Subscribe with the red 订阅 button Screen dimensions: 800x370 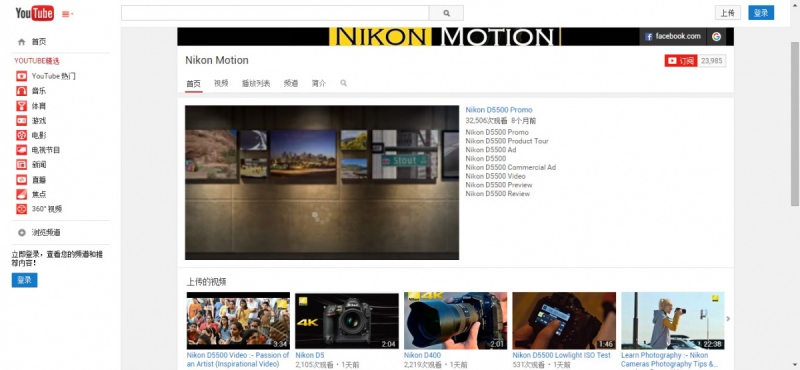coord(681,61)
